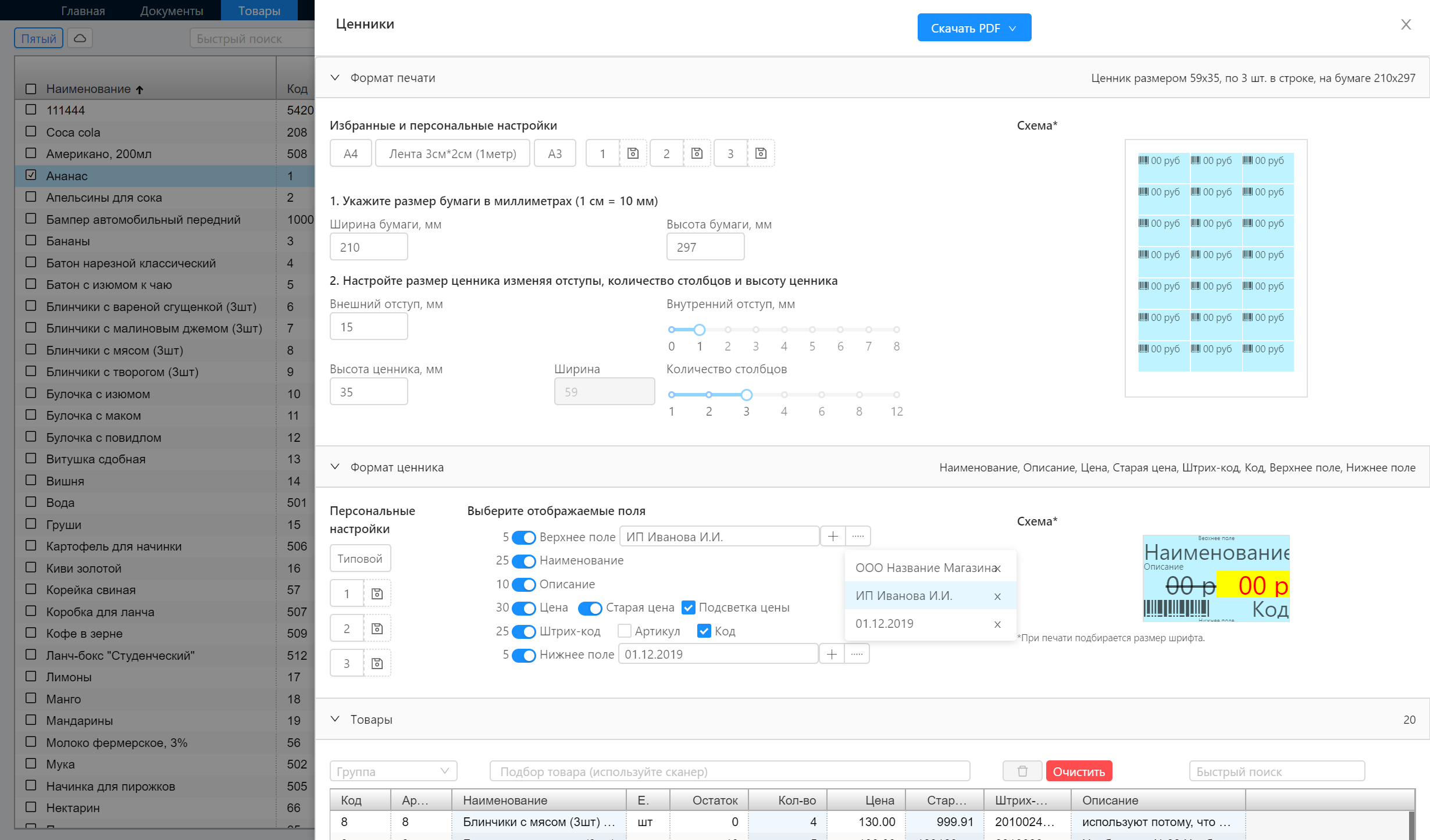Add preset with plus next to Верхнее поле

(x=833, y=536)
